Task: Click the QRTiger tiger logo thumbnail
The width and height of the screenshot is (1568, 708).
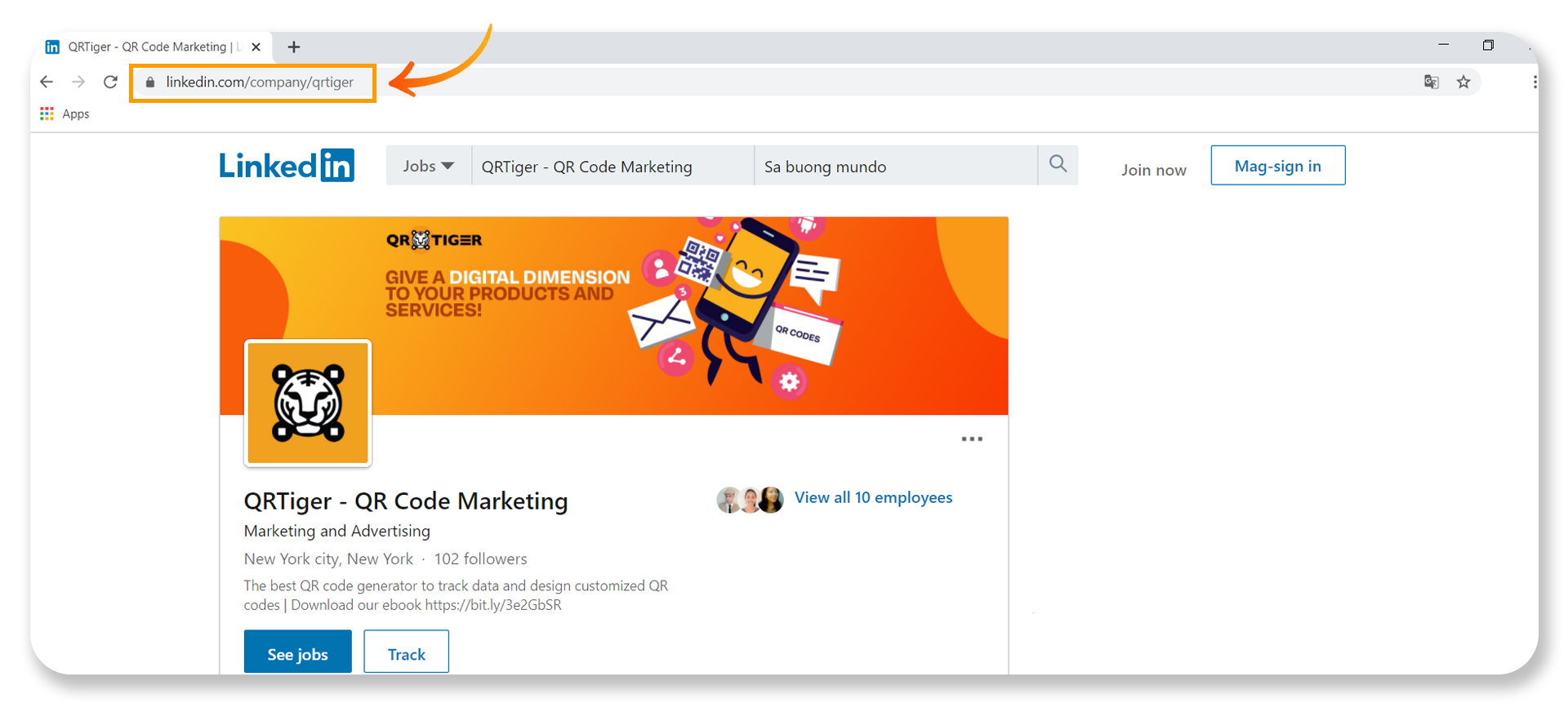Action: 308,403
